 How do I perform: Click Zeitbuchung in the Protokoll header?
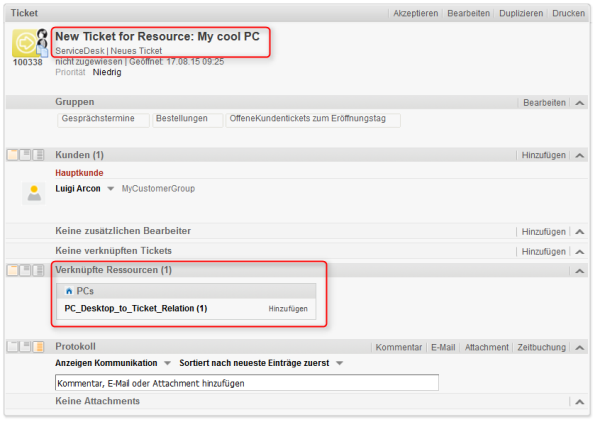541,347
